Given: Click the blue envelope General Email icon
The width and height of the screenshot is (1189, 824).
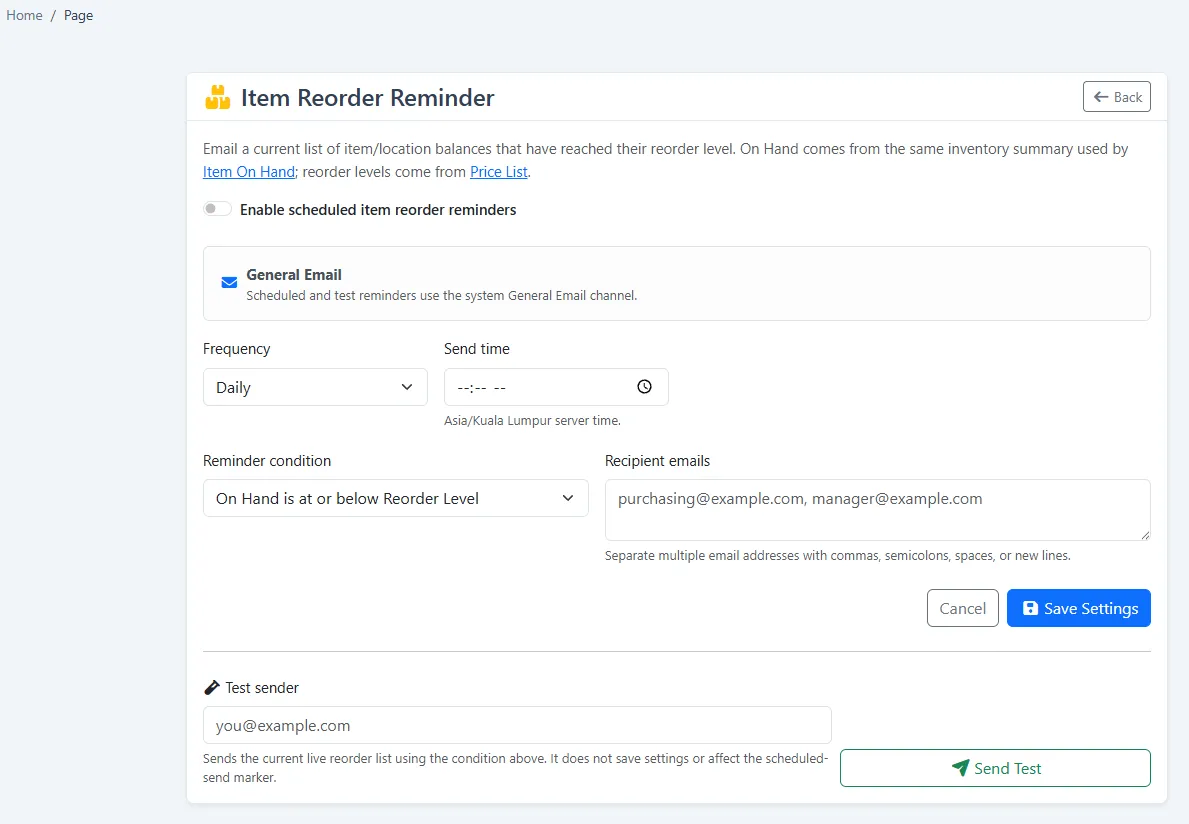Looking at the screenshot, I should click(x=229, y=283).
